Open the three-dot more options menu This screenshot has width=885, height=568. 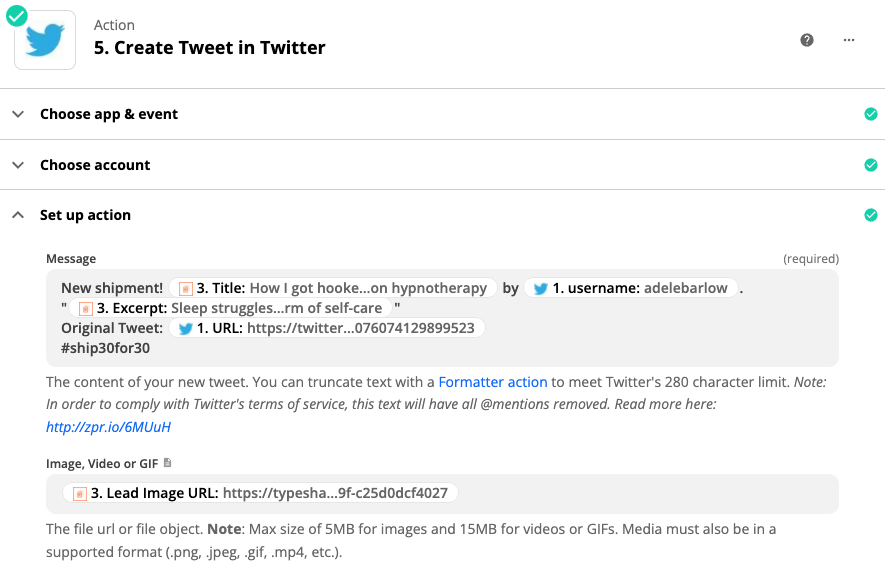point(848,40)
